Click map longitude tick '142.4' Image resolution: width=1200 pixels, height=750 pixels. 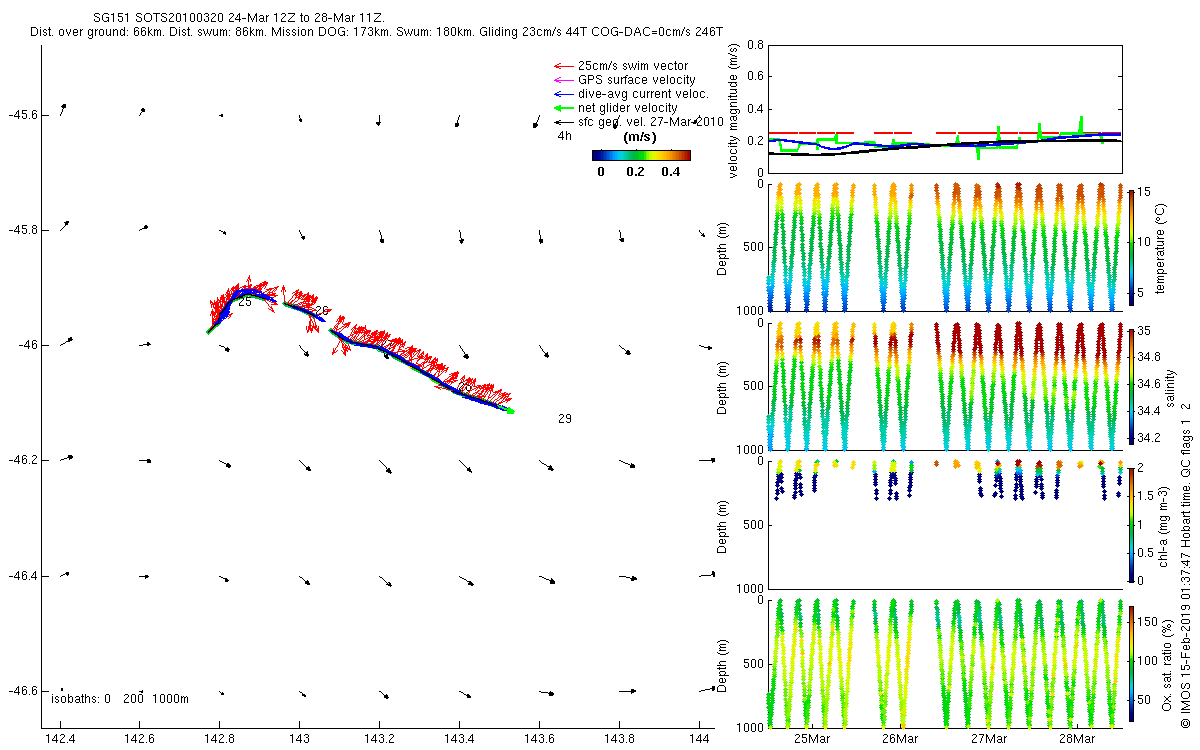click(61, 739)
